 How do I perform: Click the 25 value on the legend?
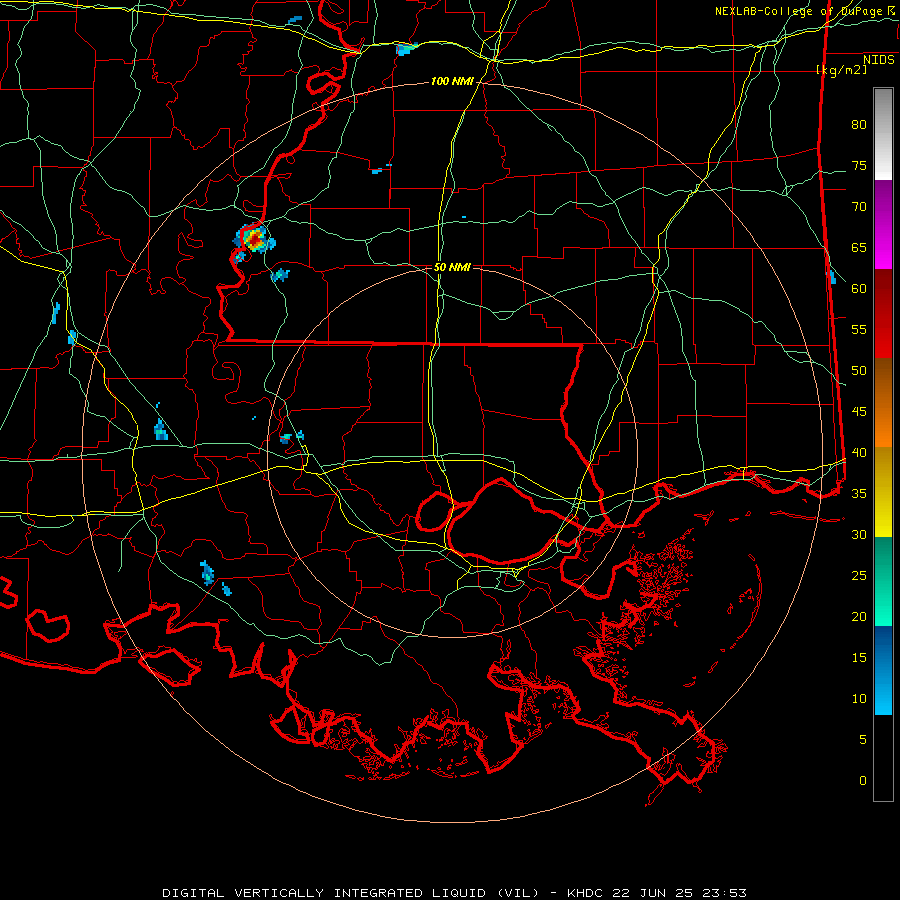coord(859,576)
